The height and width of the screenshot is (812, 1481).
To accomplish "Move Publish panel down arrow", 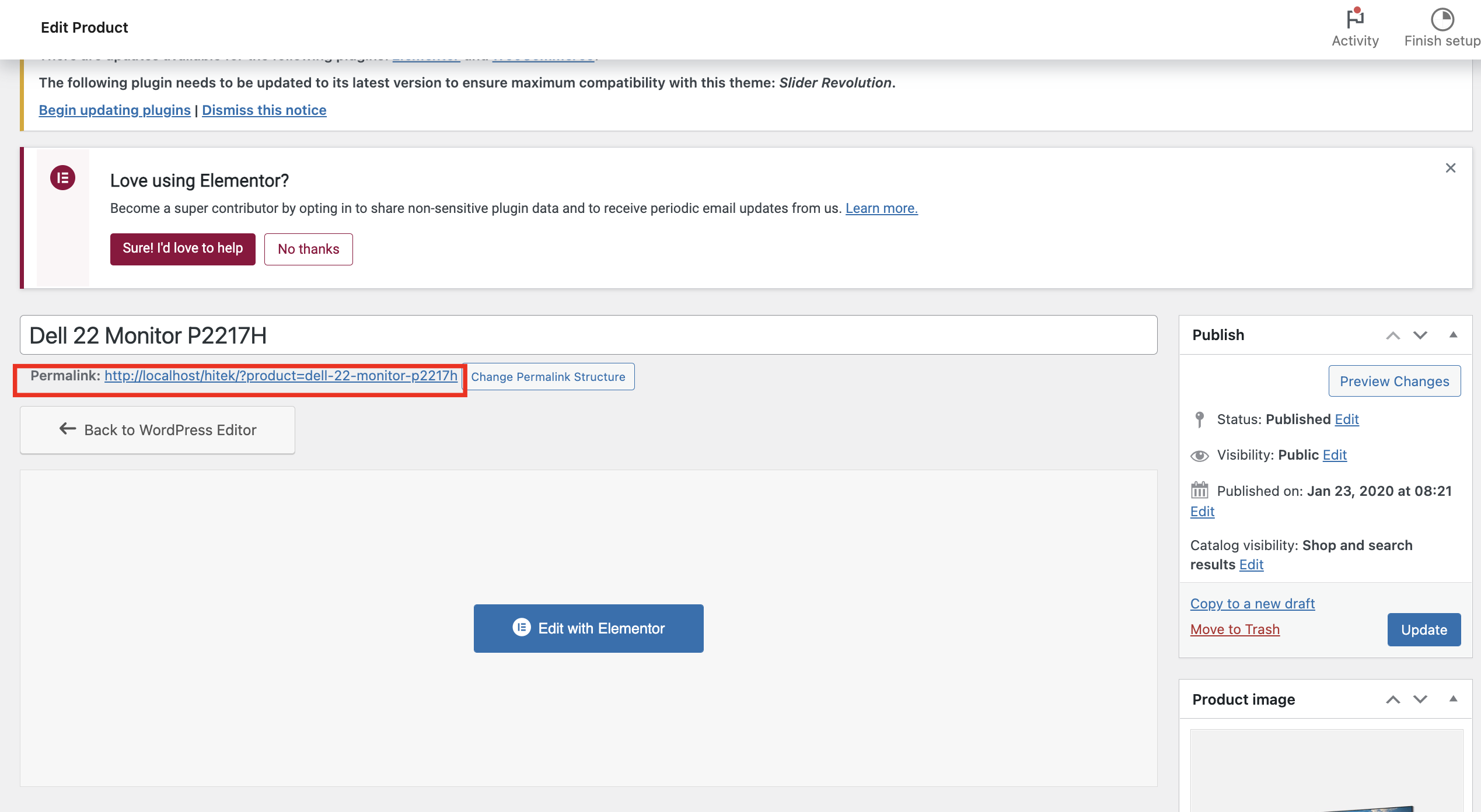I will (1420, 335).
